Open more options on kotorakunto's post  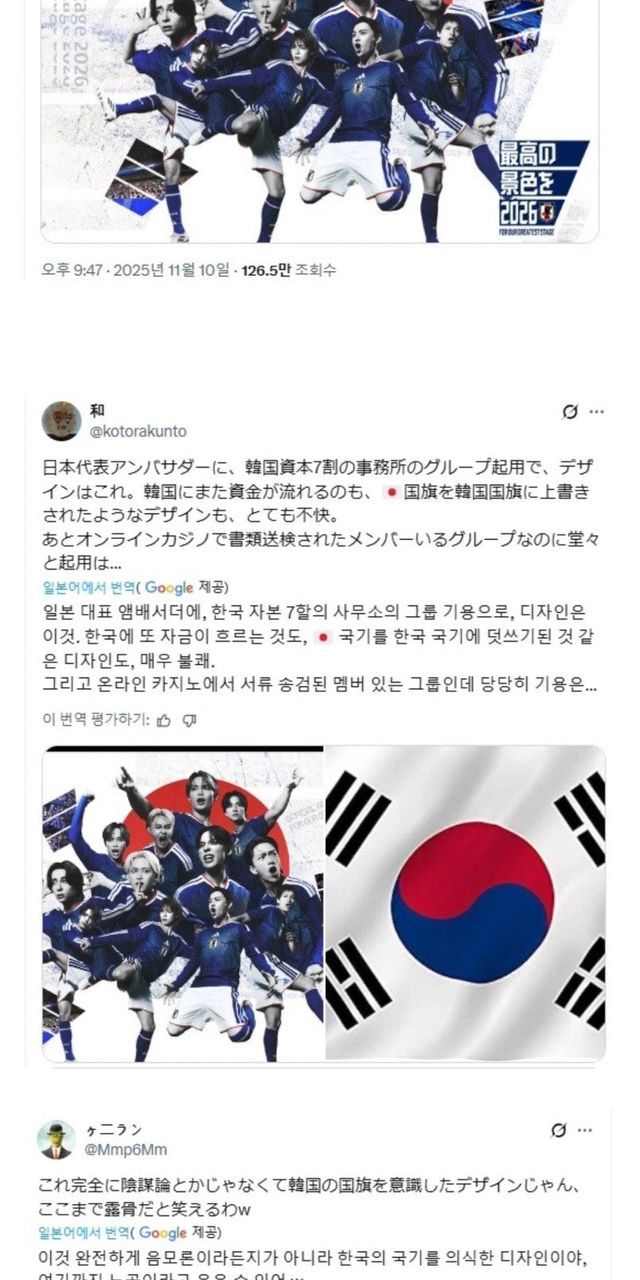click(x=597, y=411)
